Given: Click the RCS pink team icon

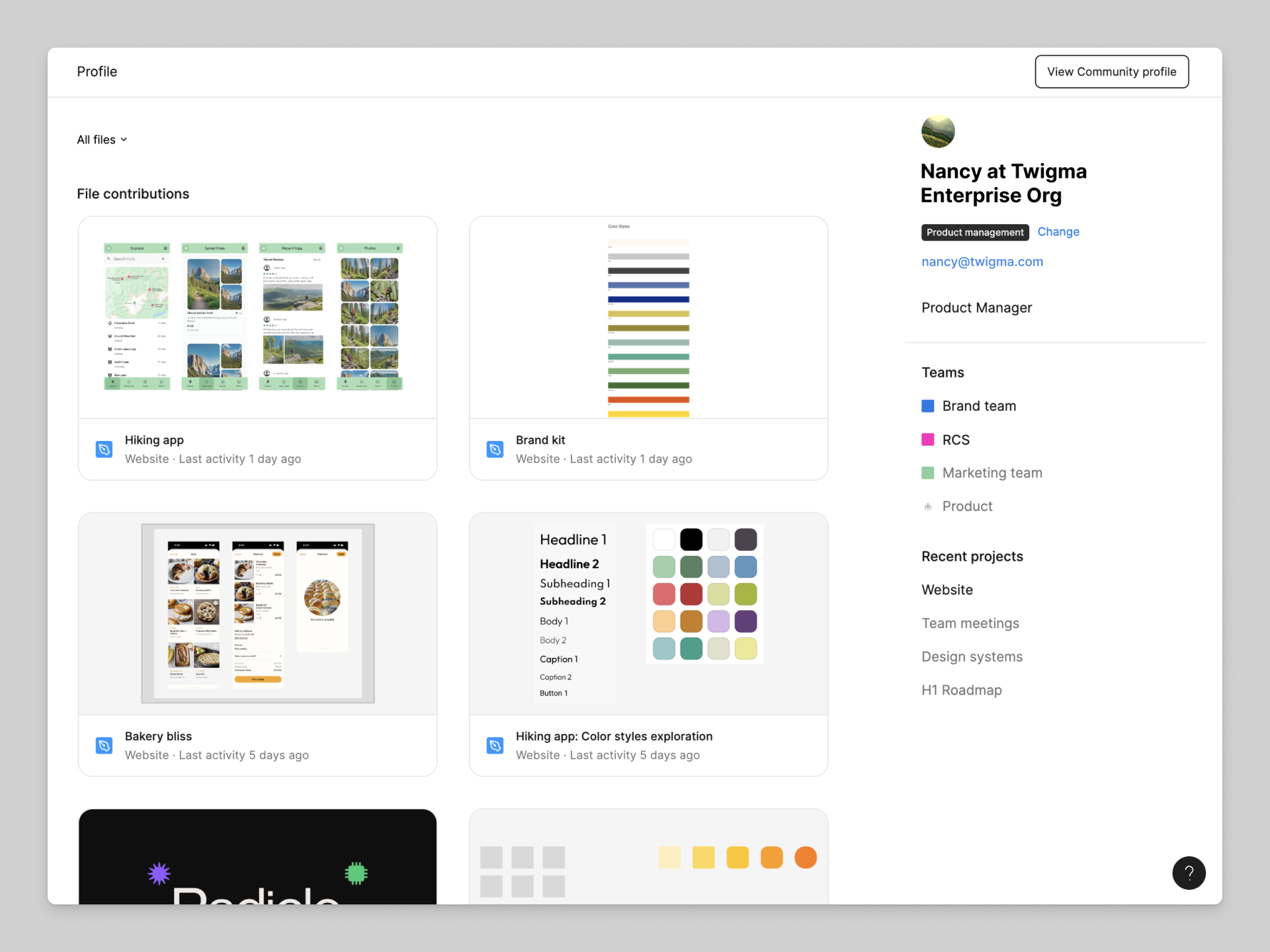Looking at the screenshot, I should click(x=928, y=440).
